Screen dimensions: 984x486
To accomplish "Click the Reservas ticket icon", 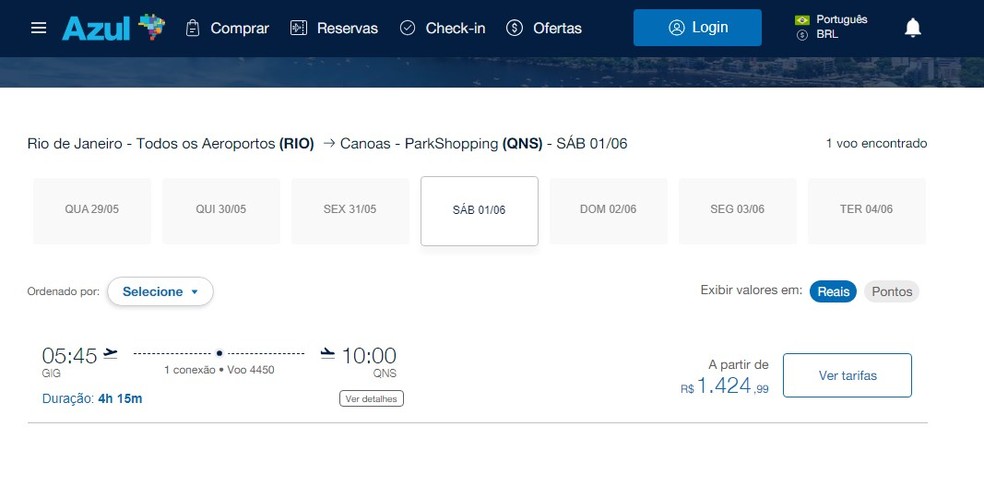I will pyautogui.click(x=298, y=28).
